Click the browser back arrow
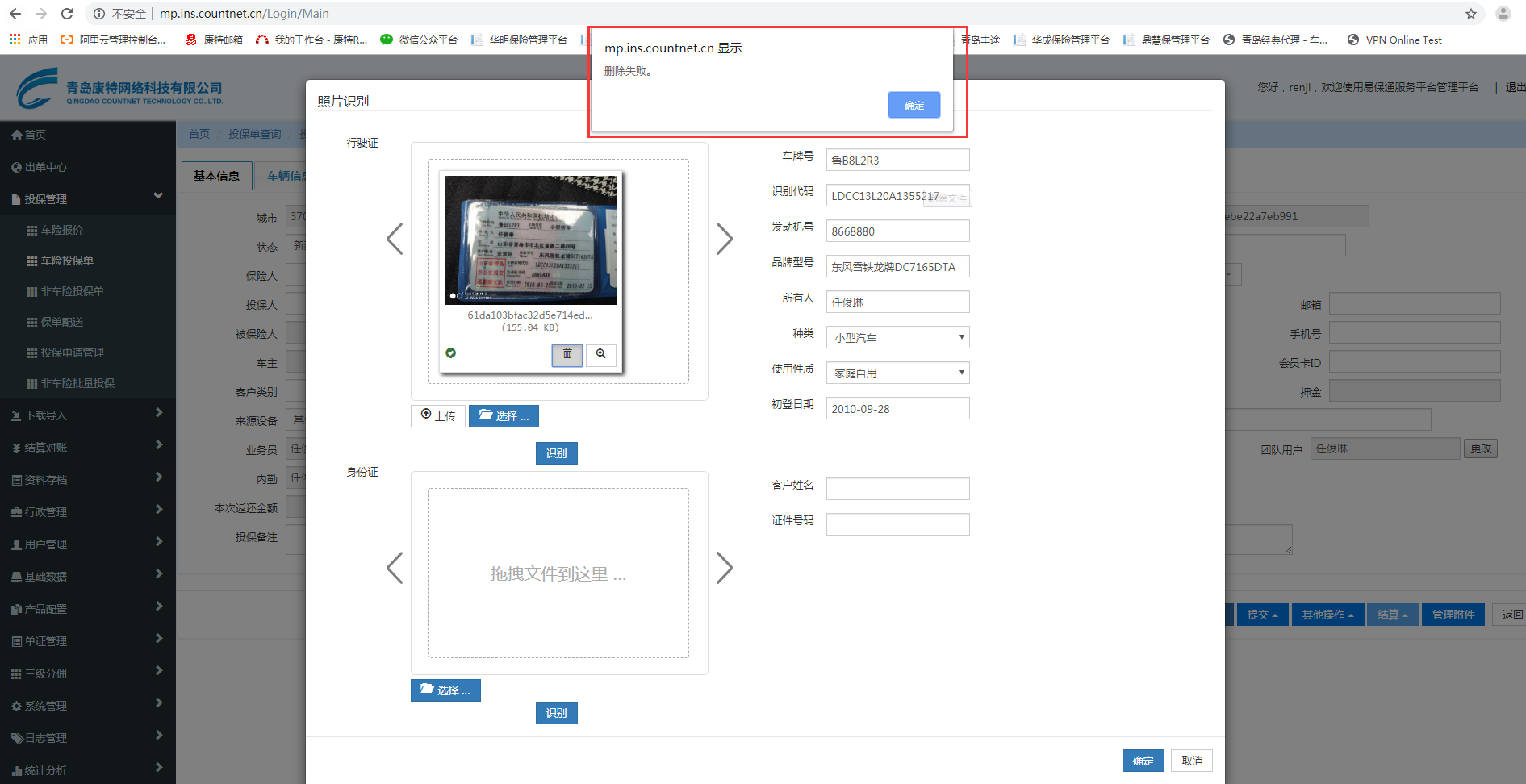Image resolution: width=1526 pixels, height=784 pixels. pyautogui.click(x=15, y=14)
